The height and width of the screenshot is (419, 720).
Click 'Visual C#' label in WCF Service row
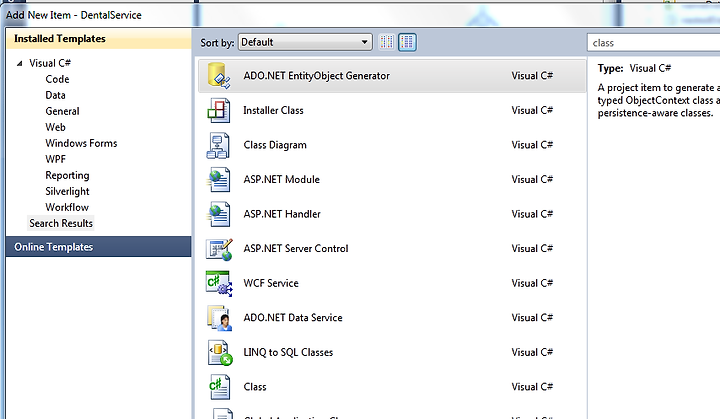tap(532, 283)
